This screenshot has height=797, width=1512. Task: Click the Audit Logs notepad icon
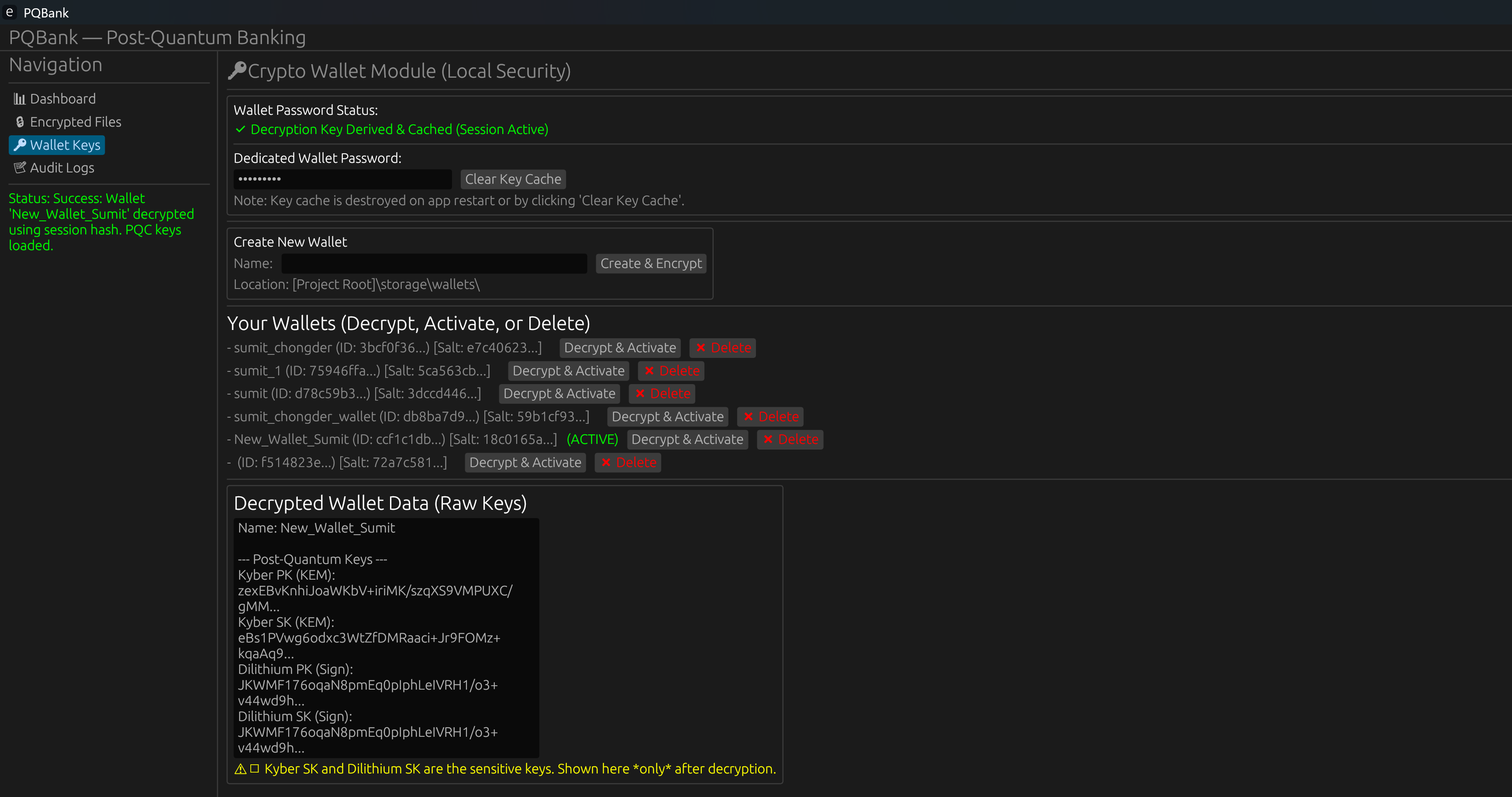pos(19,168)
